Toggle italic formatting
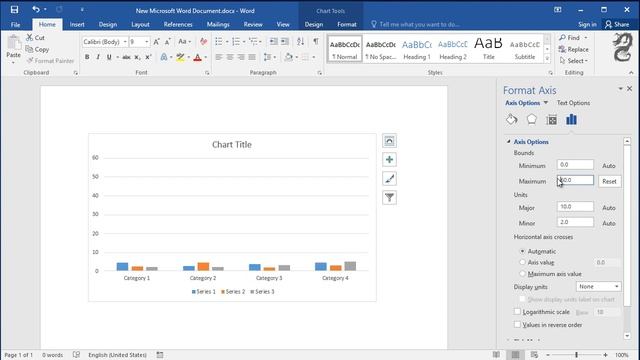Screen dimensions: 640x360 click(x=98, y=57)
